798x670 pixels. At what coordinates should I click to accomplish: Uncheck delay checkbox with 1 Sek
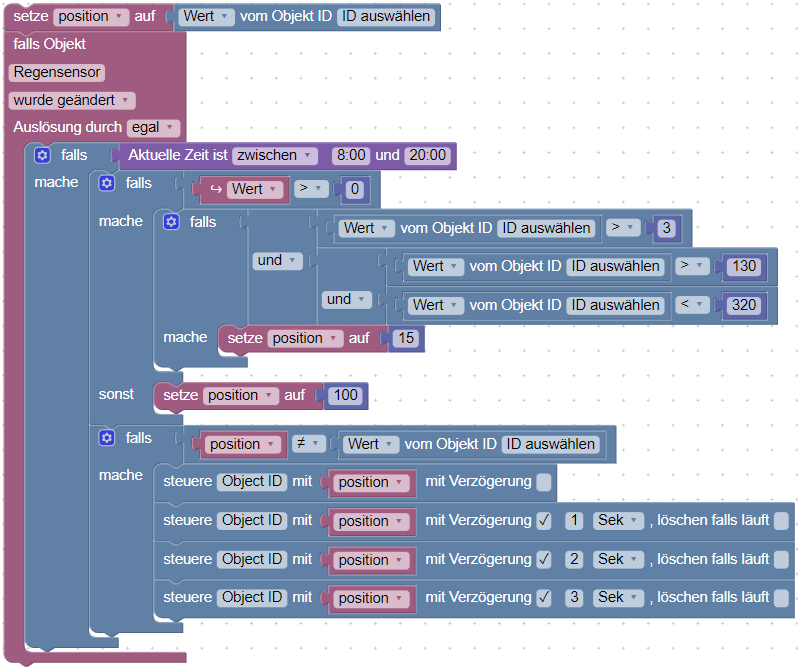544,521
